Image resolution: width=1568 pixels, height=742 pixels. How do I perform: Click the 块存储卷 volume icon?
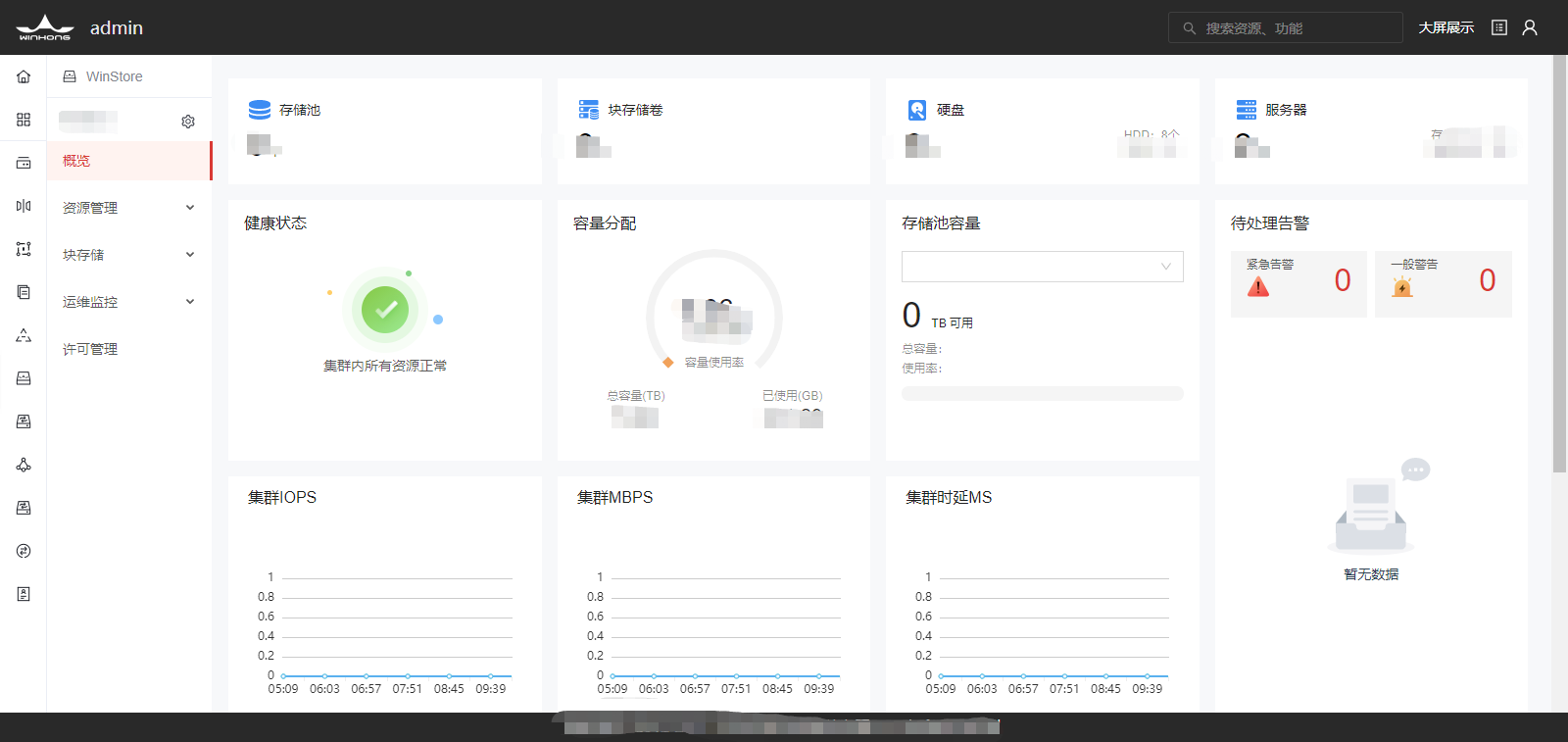click(x=588, y=109)
